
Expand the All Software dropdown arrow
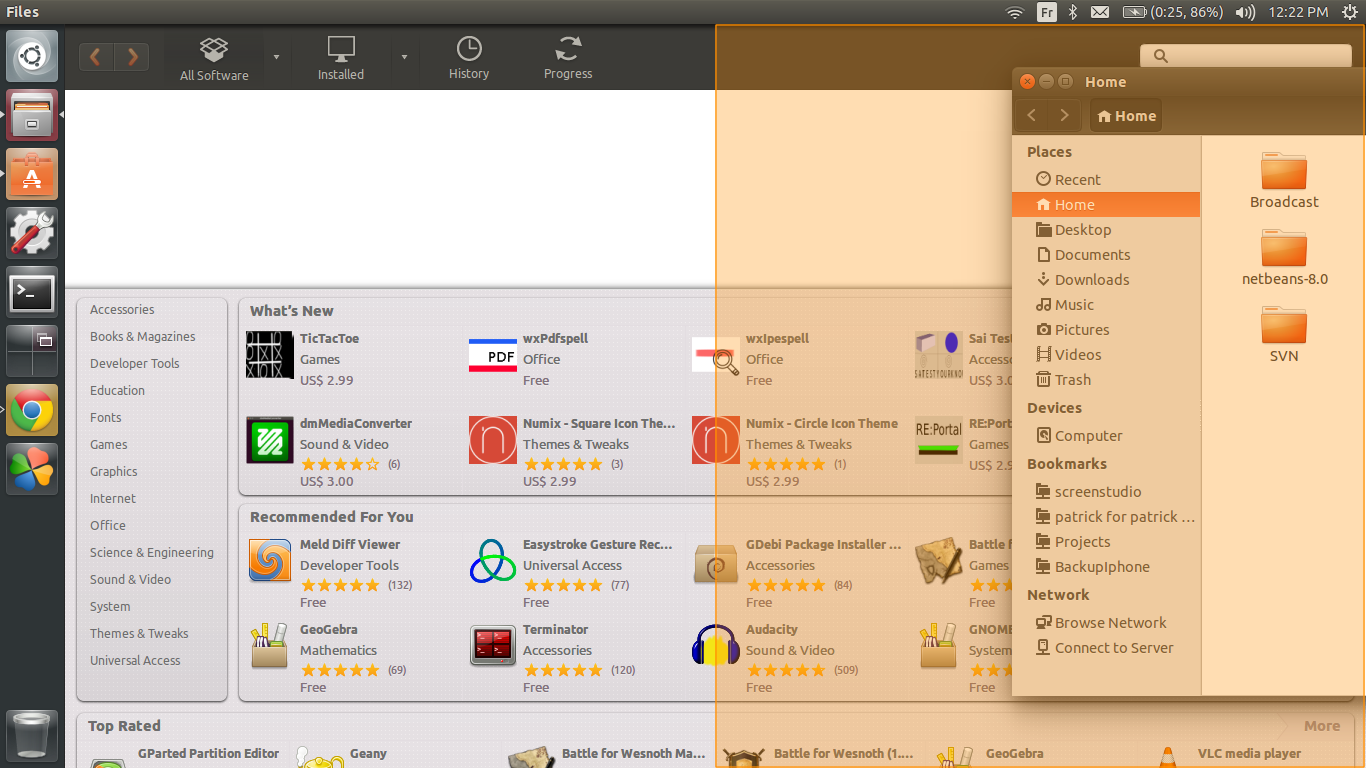[x=276, y=57]
